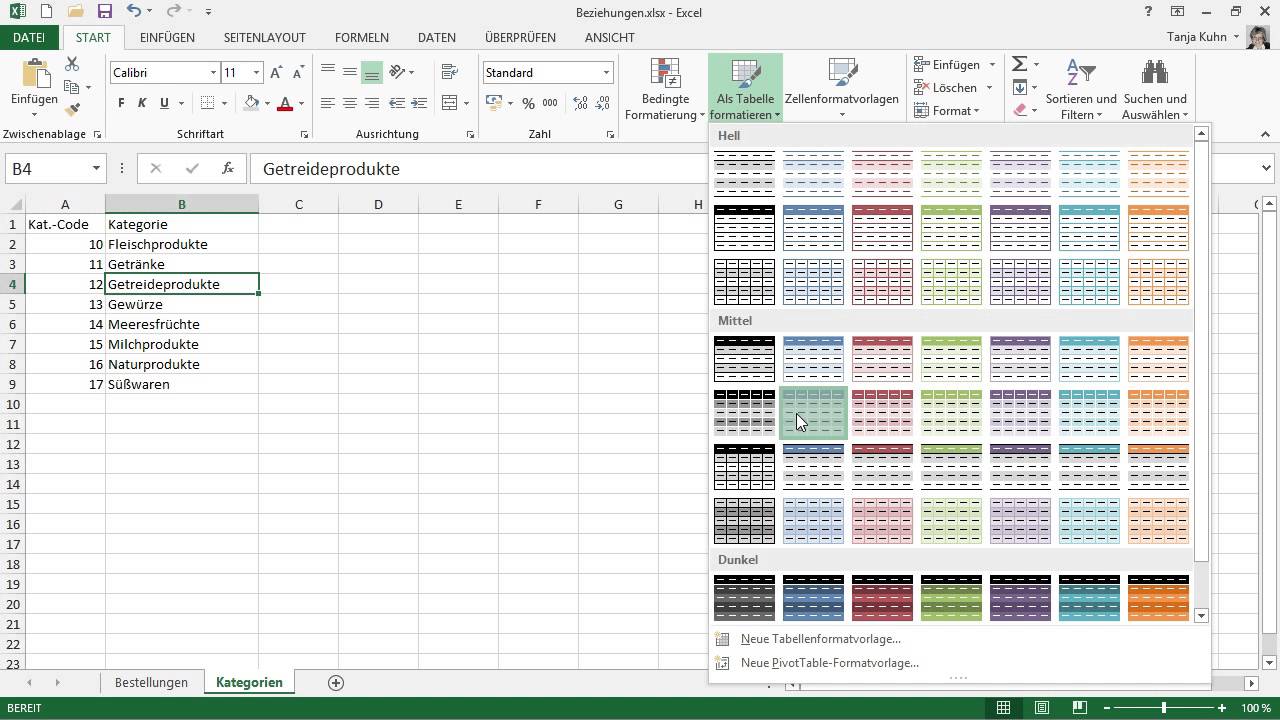Decrease font size with small A icon
This screenshot has width=1280, height=720.
298,73
